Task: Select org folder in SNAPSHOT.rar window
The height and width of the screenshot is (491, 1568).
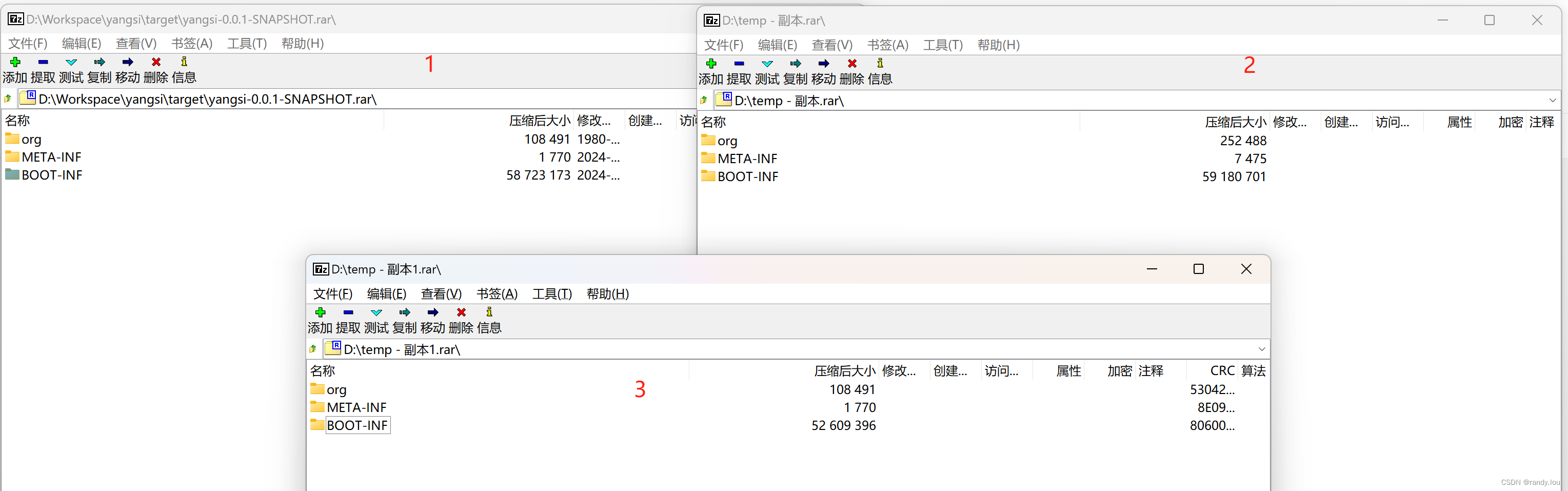Action: (24, 139)
